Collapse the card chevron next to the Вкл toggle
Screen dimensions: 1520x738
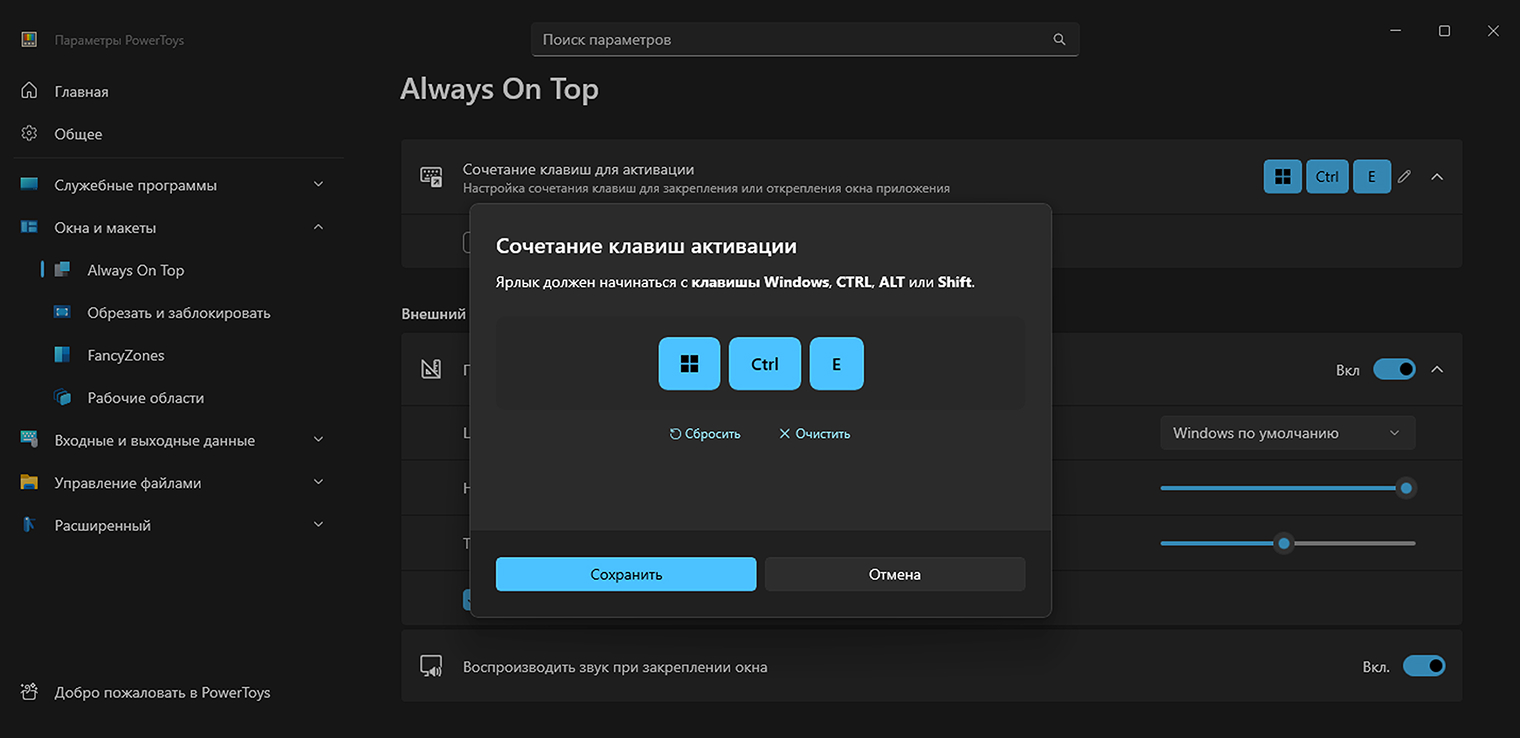pos(1437,370)
